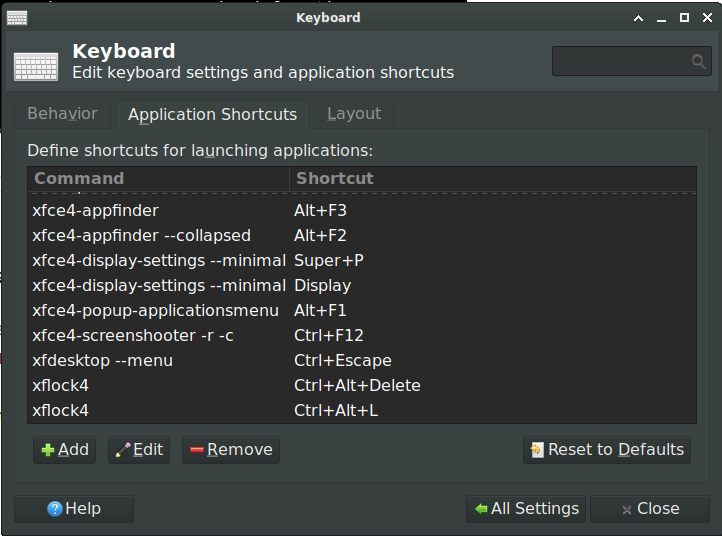Remove the selected shortcut

pos(231,450)
